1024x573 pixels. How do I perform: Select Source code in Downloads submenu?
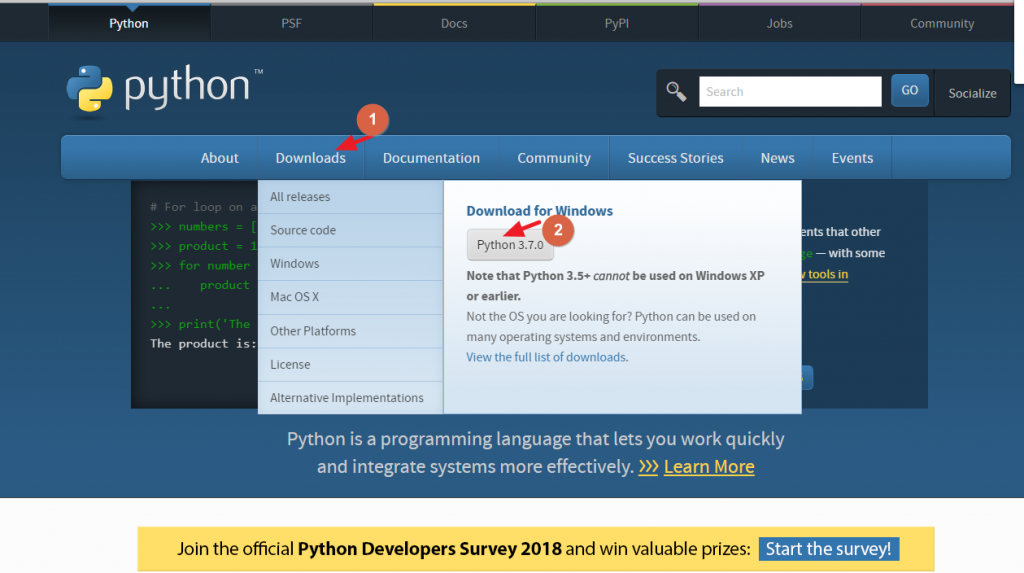(x=351, y=230)
